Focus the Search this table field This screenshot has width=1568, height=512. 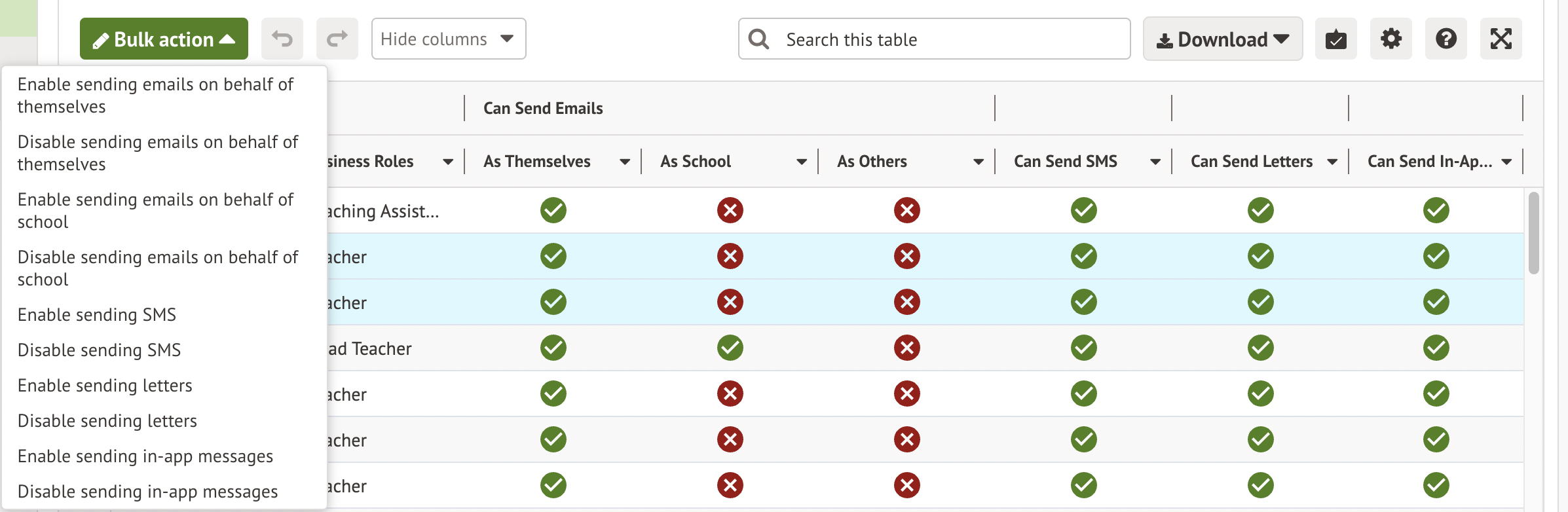pos(950,39)
